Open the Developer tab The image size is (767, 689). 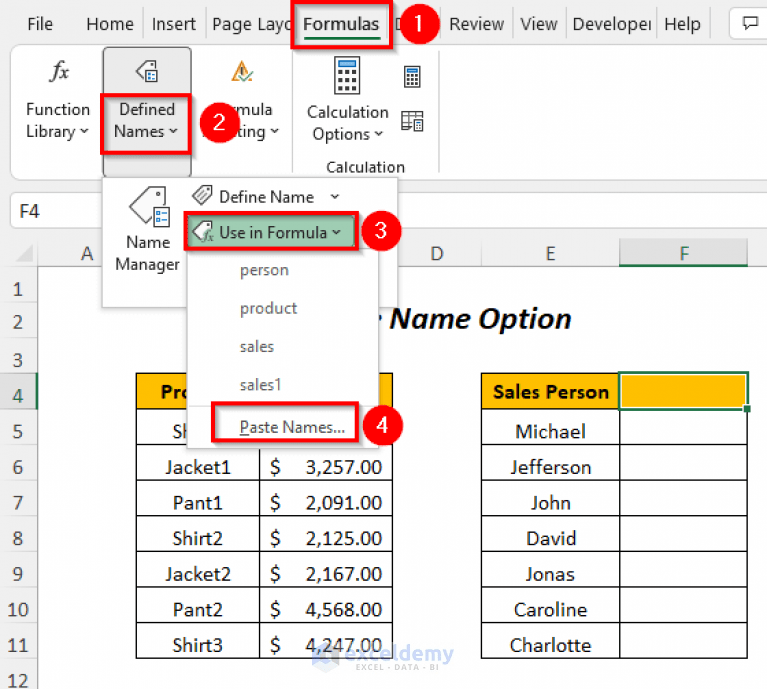[x=611, y=23]
